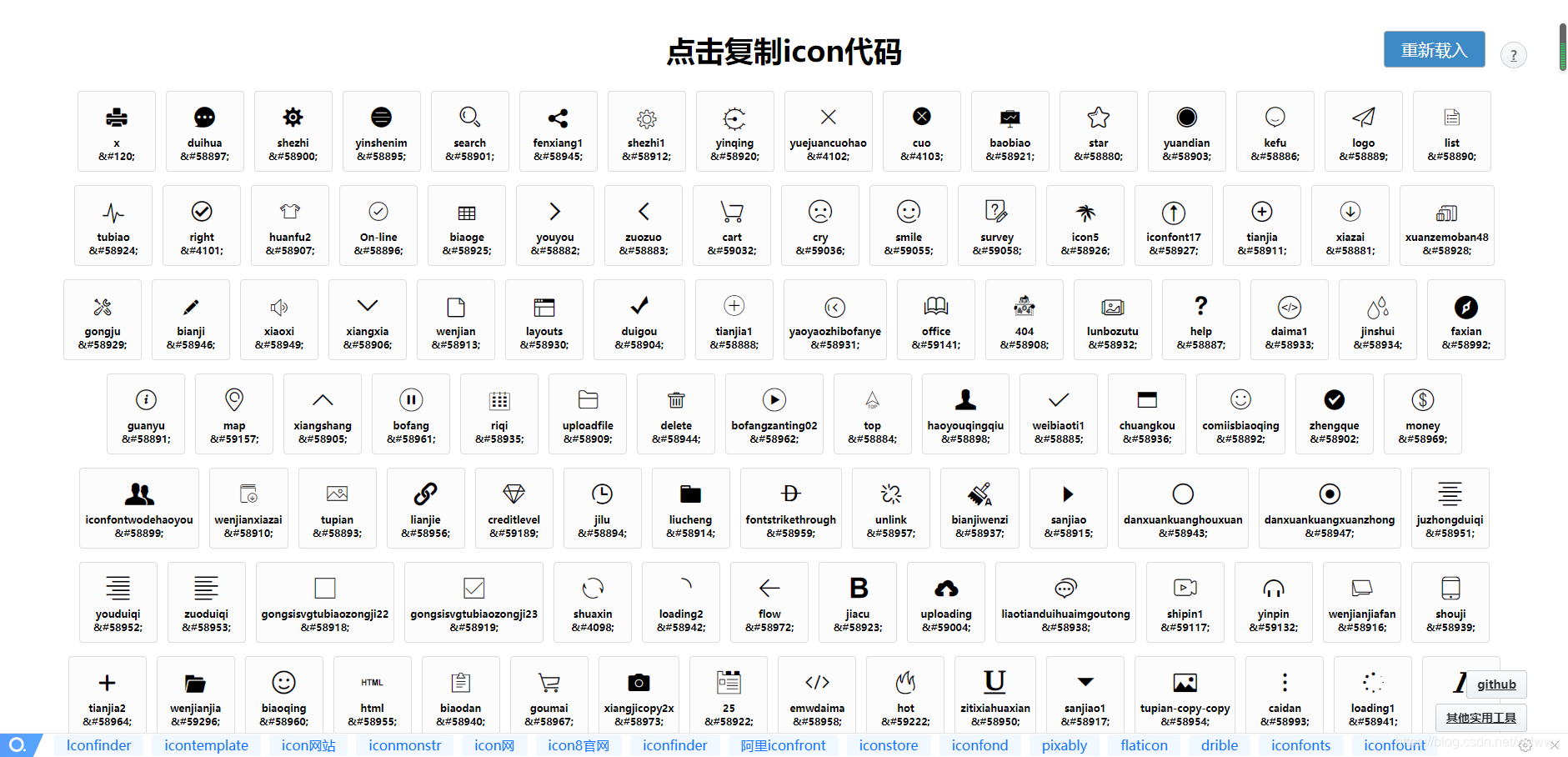This screenshot has width=1568, height=757.
Task: Click the 重新载入 reload button
Action: (x=1434, y=49)
